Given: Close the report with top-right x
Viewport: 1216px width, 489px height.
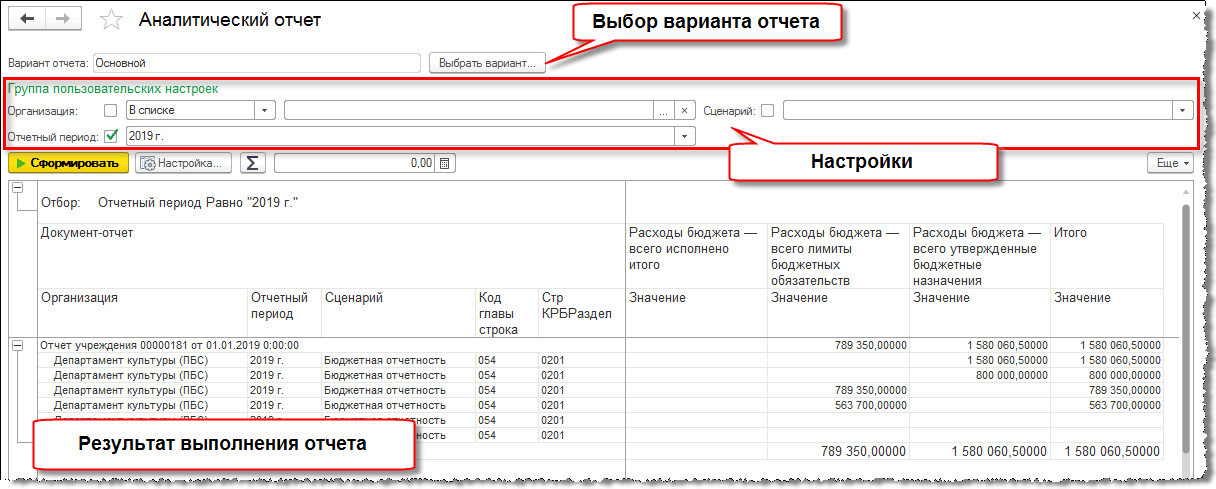Looking at the screenshot, I should click(x=1196, y=17).
